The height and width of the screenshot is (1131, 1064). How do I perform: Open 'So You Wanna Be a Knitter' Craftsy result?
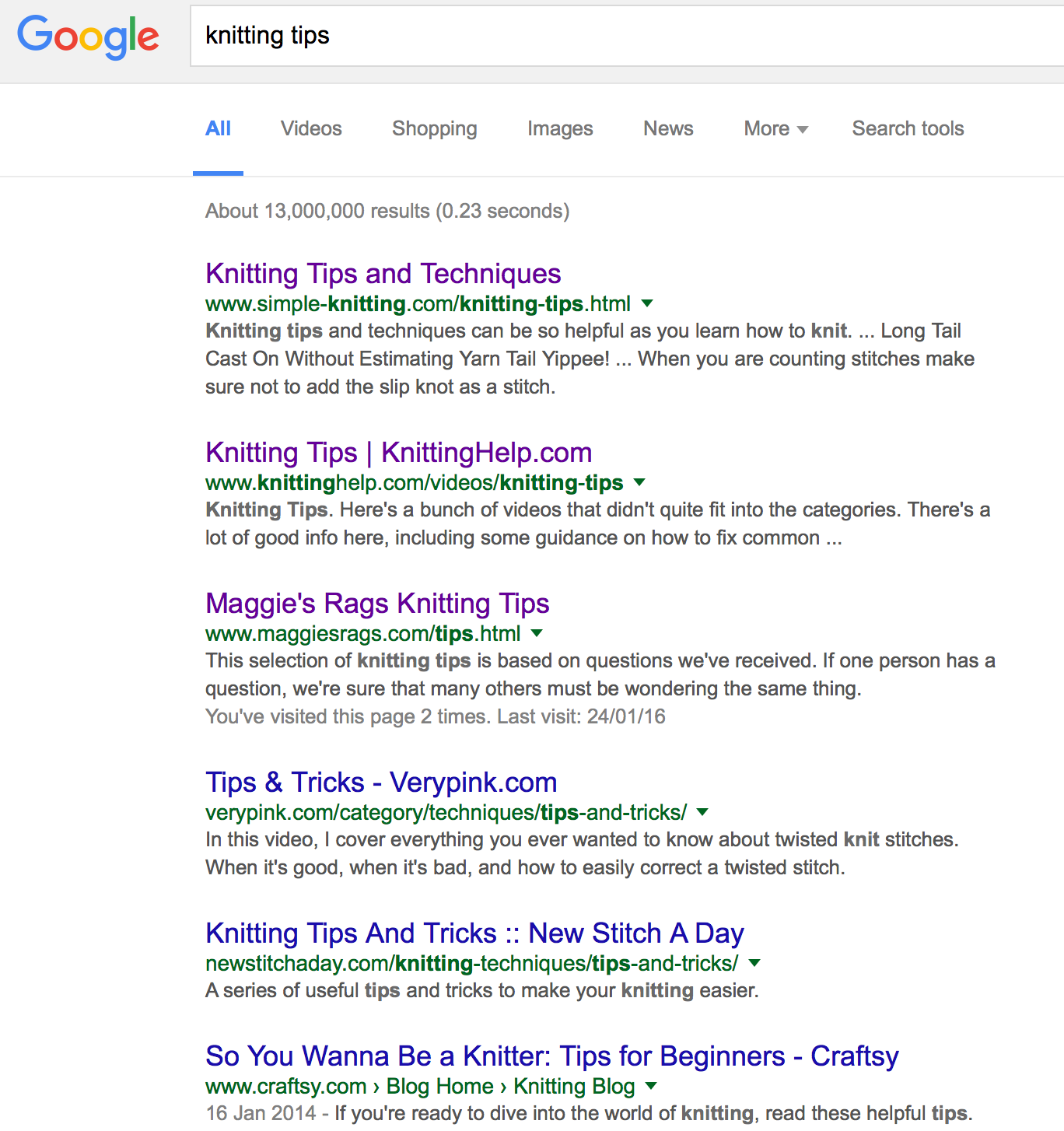point(552,1056)
